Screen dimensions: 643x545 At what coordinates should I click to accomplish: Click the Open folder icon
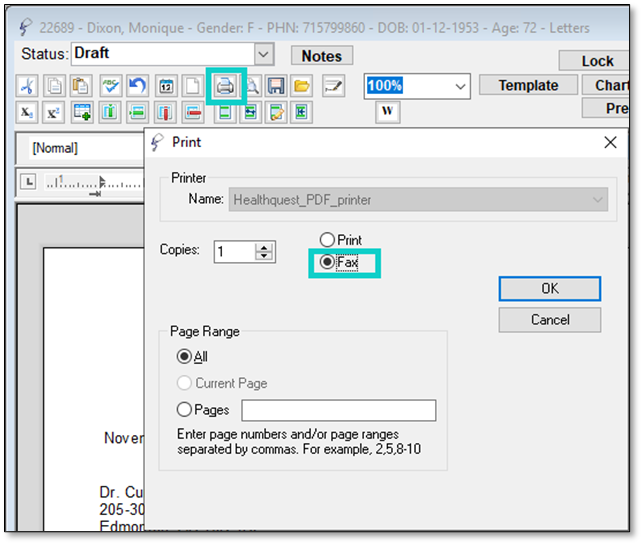302,86
